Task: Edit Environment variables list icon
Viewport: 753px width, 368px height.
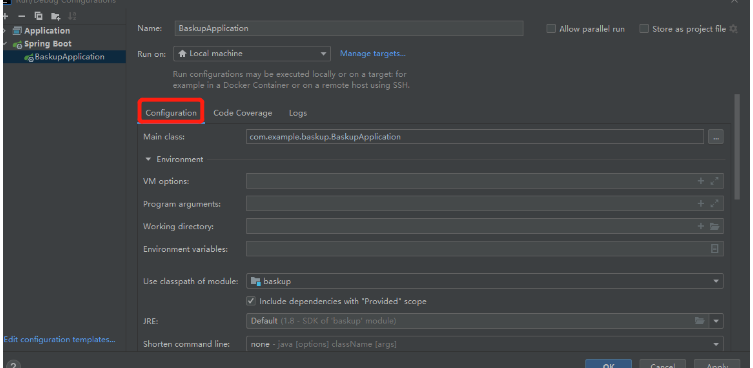Action: (715, 249)
